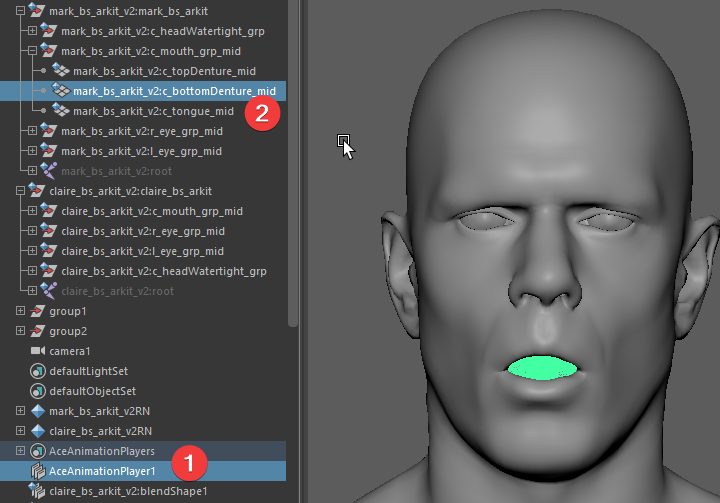The image size is (720, 503).
Task: Click the transform icon of mark c_headWatertight_grp
Action: click(x=49, y=30)
